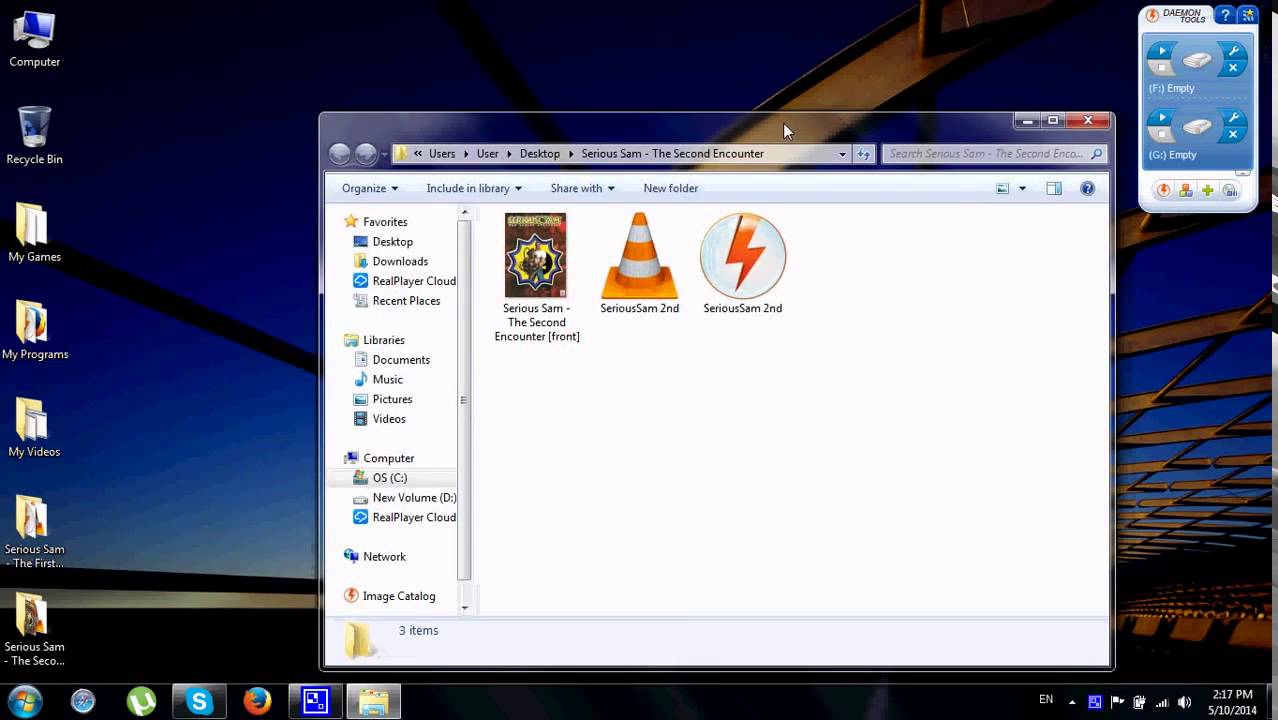Click the Daemon Tools gadget star icon
The height and width of the screenshot is (720, 1278).
tap(1247, 15)
